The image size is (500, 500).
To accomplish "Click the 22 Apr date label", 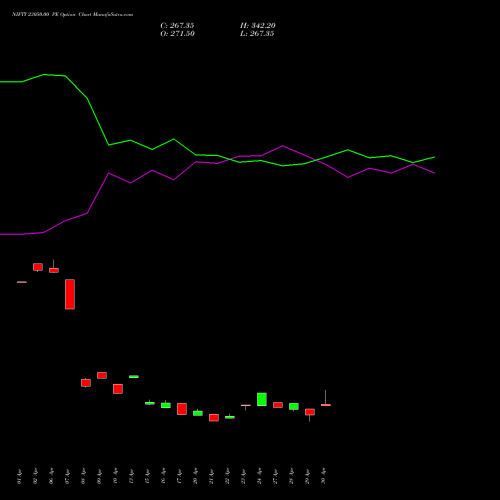I will [227, 477].
